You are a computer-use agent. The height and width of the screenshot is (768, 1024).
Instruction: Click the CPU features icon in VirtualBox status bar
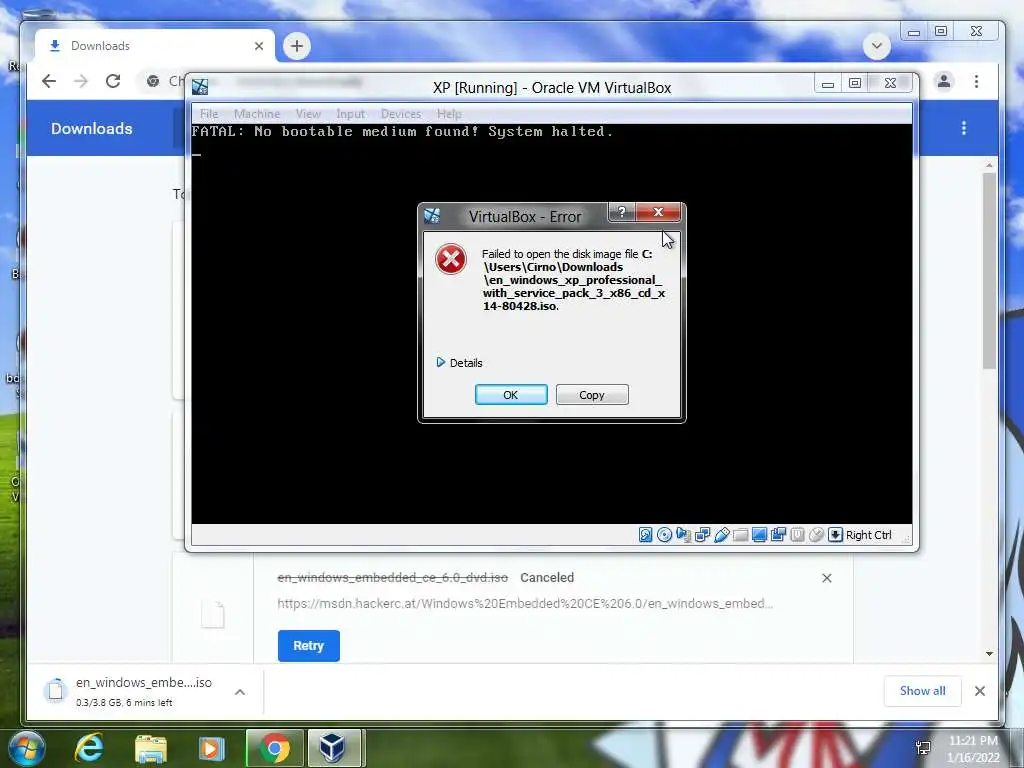(x=797, y=535)
